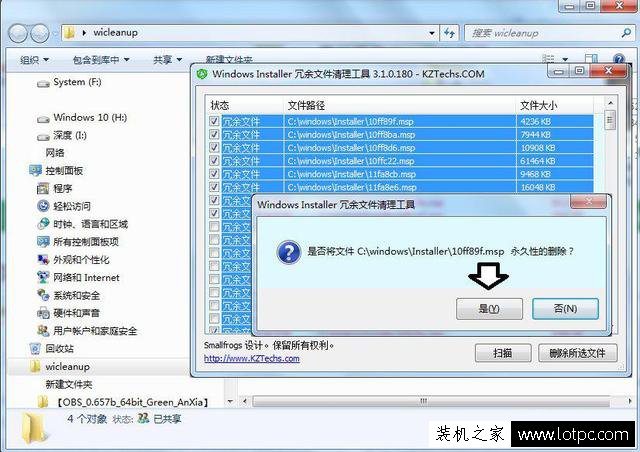Click the 新建文件夹 toolbar button
This screenshot has width=640, height=452.
tap(229, 60)
